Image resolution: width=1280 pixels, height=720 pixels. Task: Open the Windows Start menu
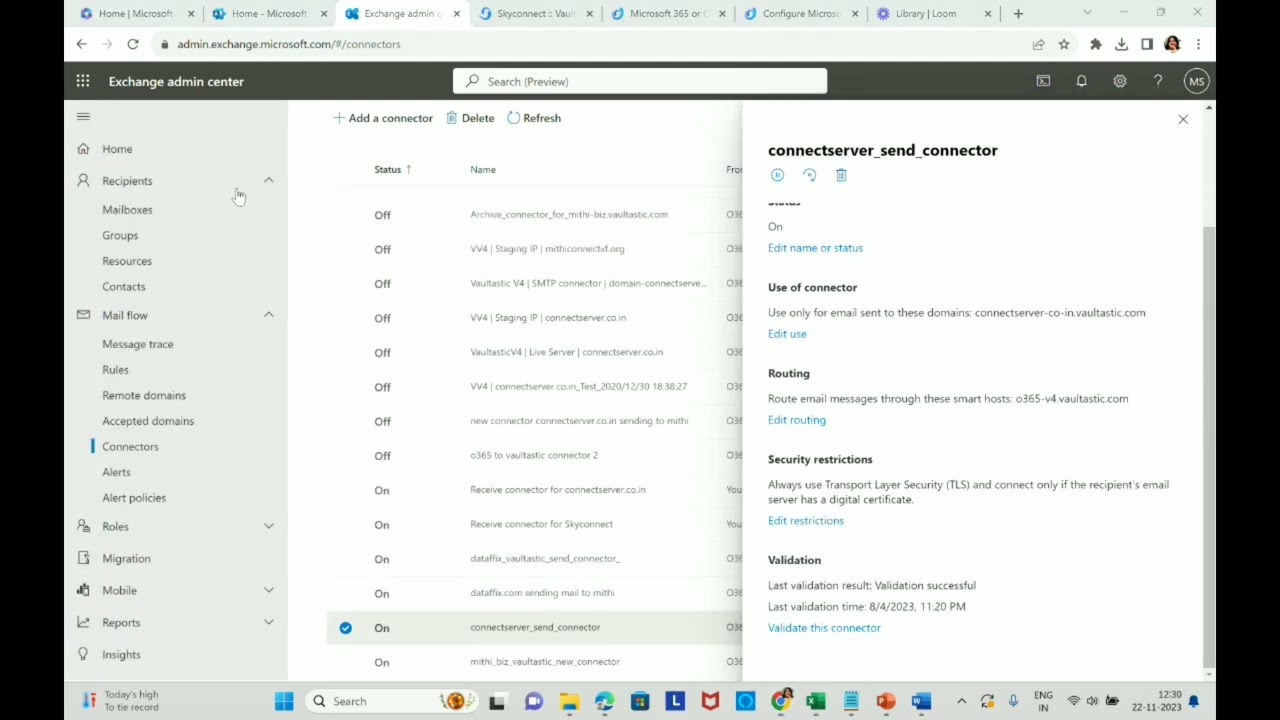pos(284,701)
